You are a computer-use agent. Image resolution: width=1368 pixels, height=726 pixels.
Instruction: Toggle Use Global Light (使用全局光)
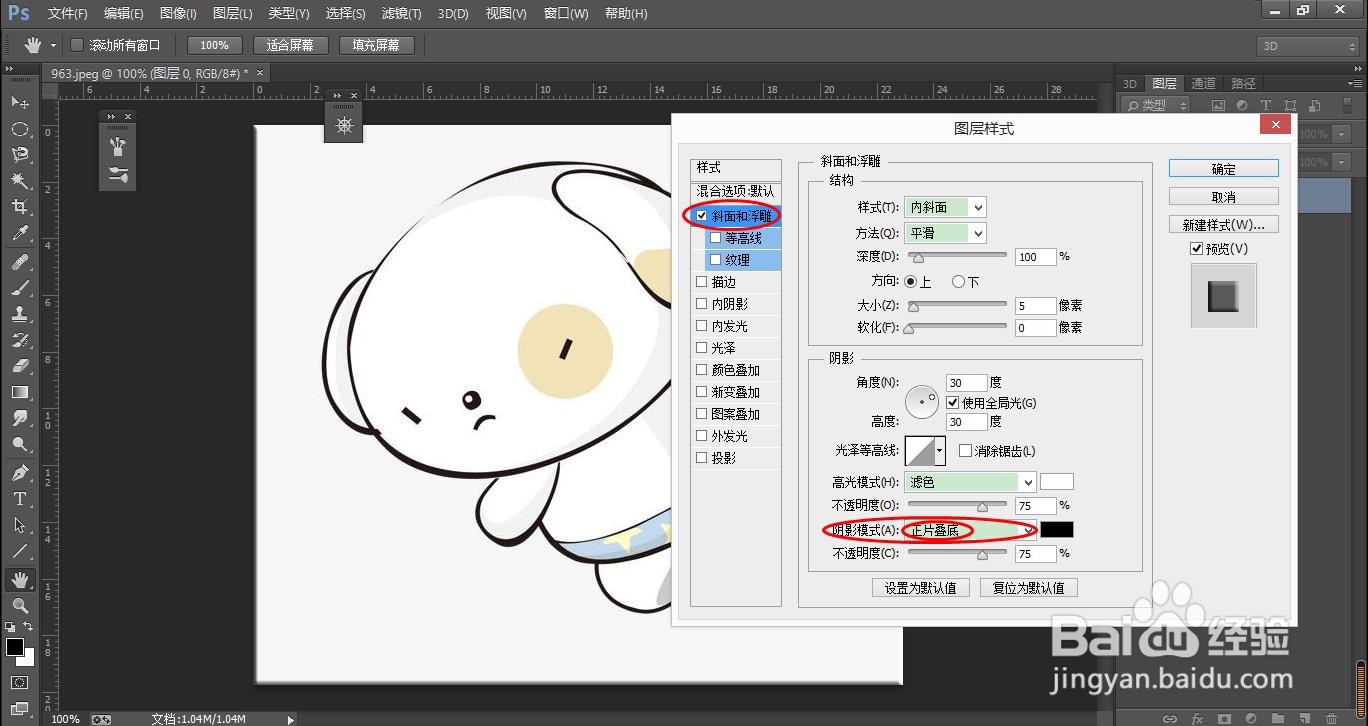pos(952,402)
